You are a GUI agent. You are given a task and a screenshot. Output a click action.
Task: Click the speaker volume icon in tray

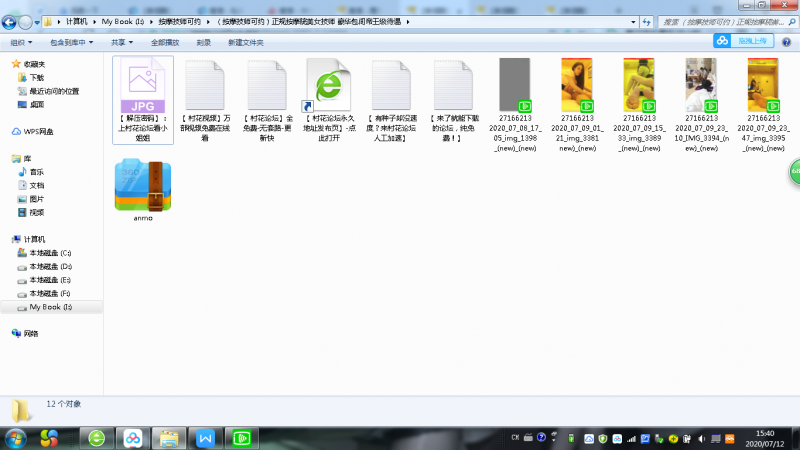(x=702, y=439)
